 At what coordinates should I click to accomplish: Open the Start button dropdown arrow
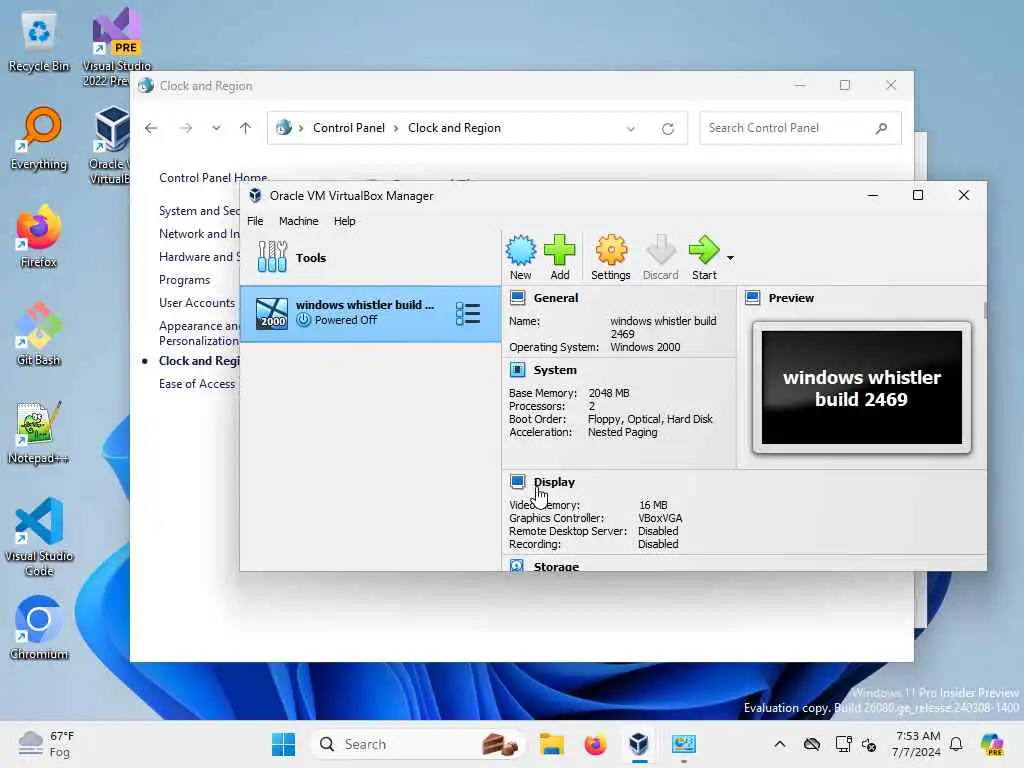click(x=730, y=258)
